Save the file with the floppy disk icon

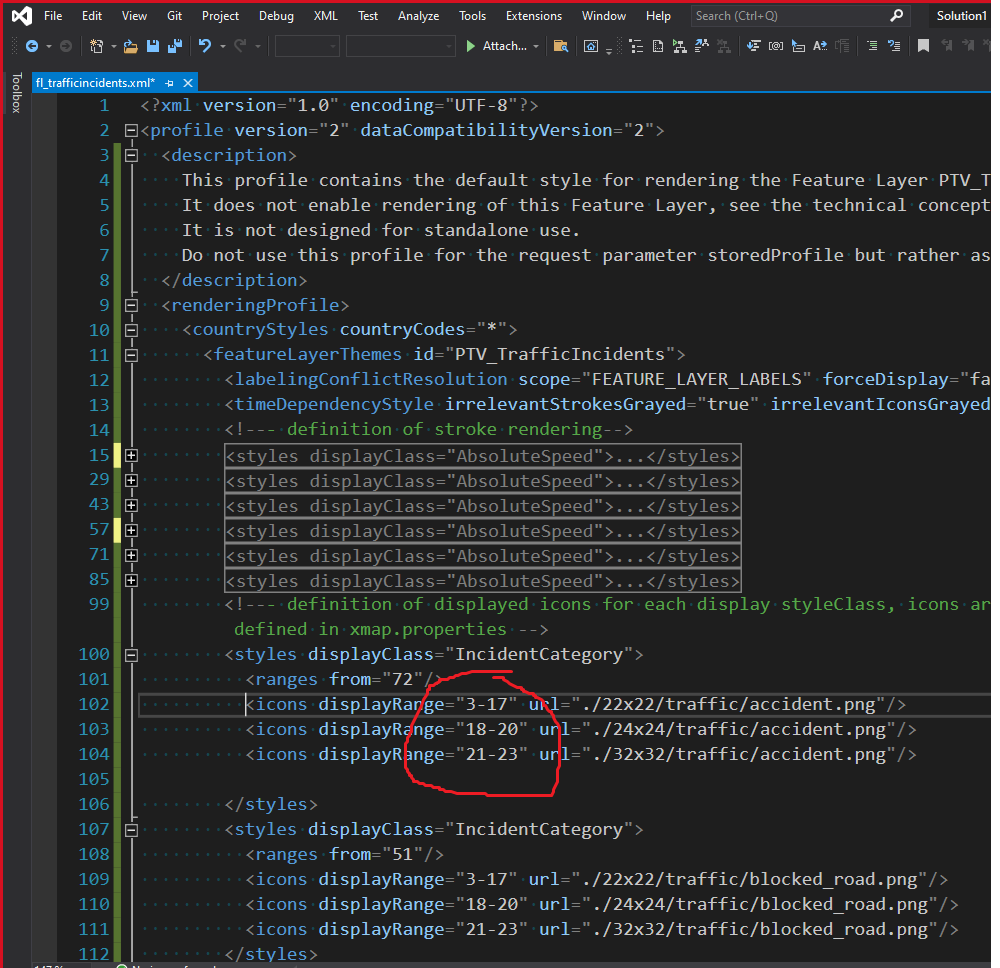pos(152,46)
